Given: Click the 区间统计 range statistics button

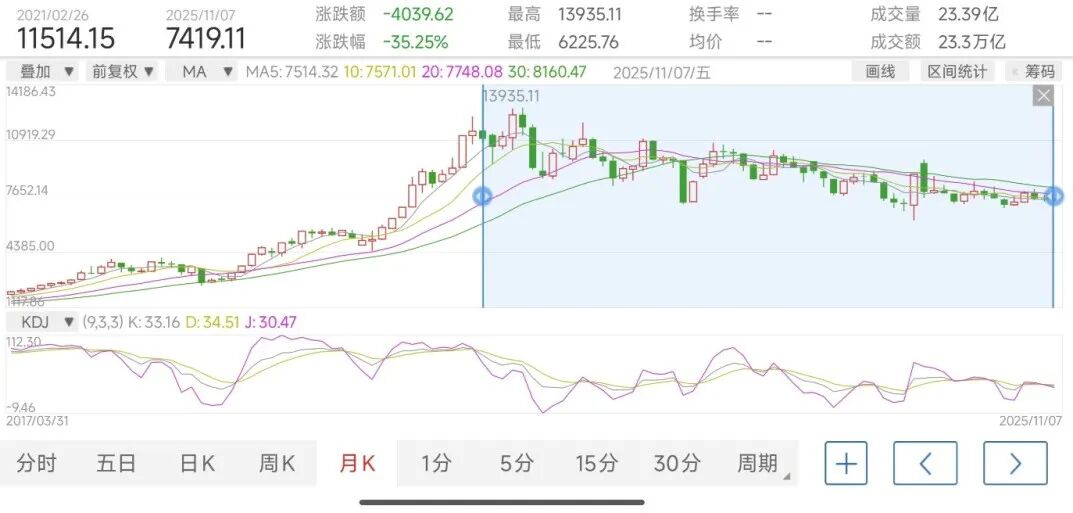Looking at the screenshot, I should (x=957, y=72).
